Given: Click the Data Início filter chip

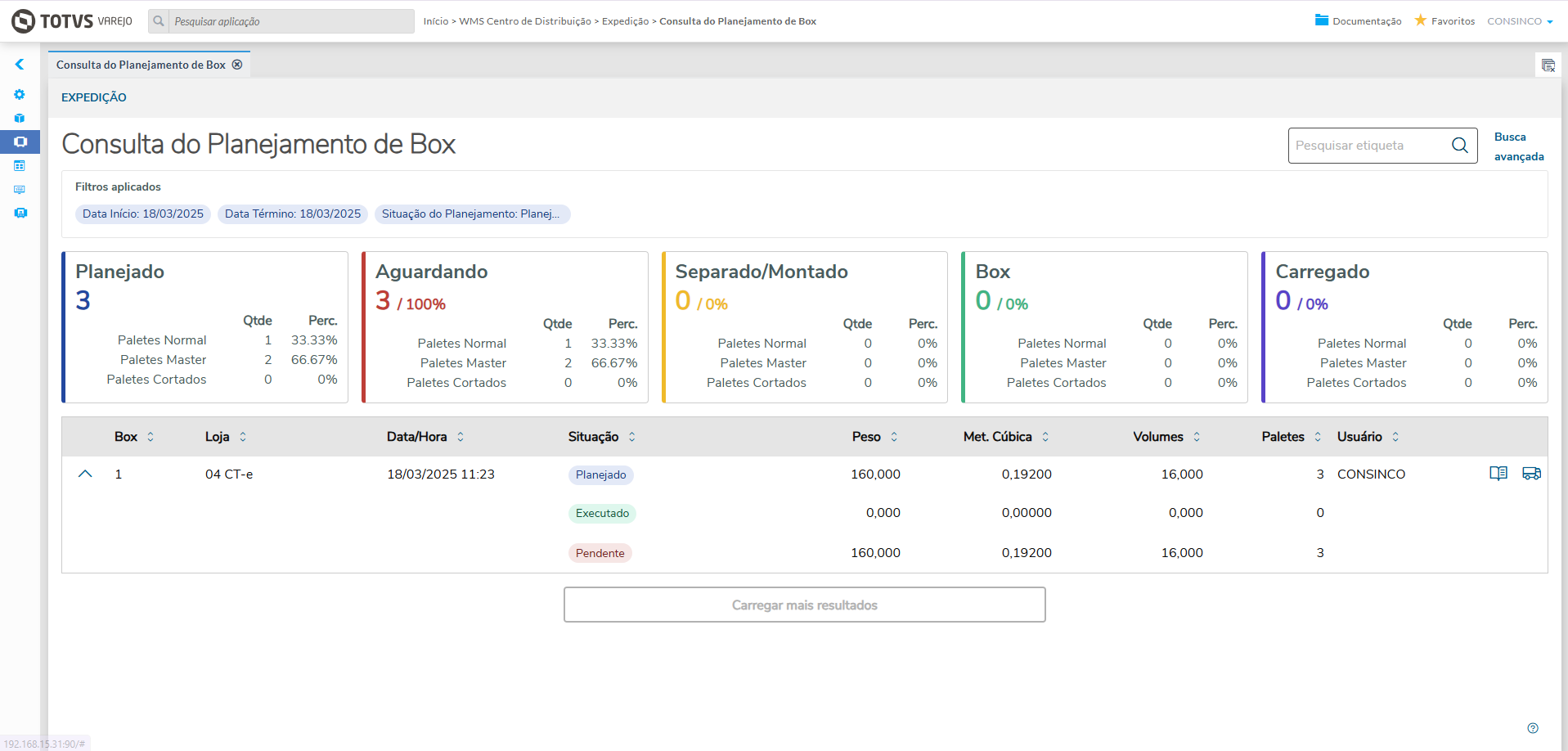Looking at the screenshot, I should tap(143, 214).
